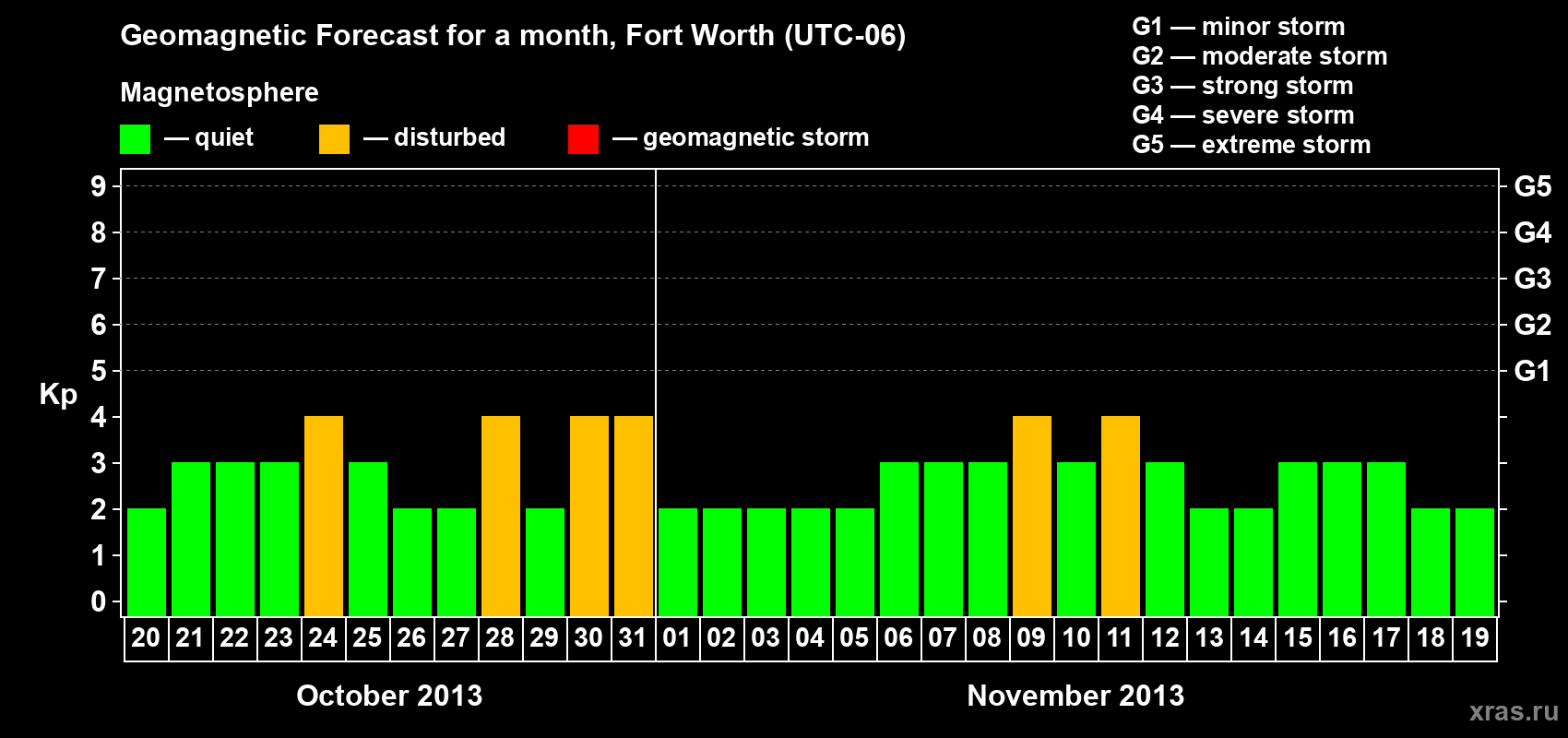Click the Magnetosphere heading

220,92
